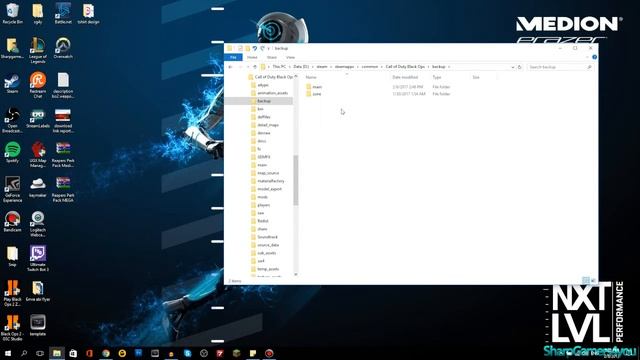Open recent locations dropdown arrow
The image size is (640, 360).
(x=248, y=67)
